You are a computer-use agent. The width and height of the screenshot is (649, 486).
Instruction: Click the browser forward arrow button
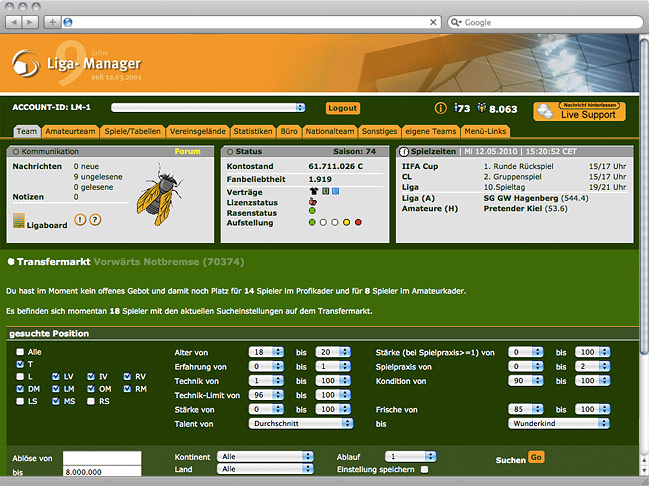(x=30, y=22)
